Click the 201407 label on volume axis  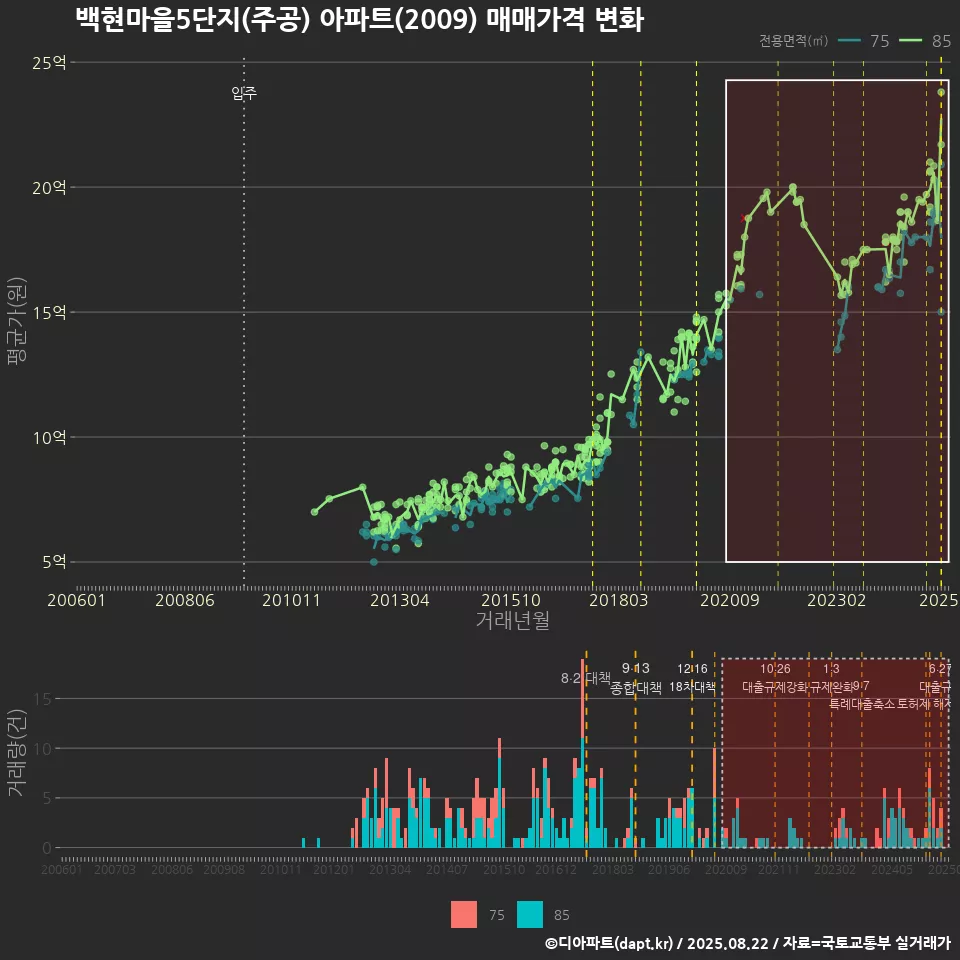[446, 869]
